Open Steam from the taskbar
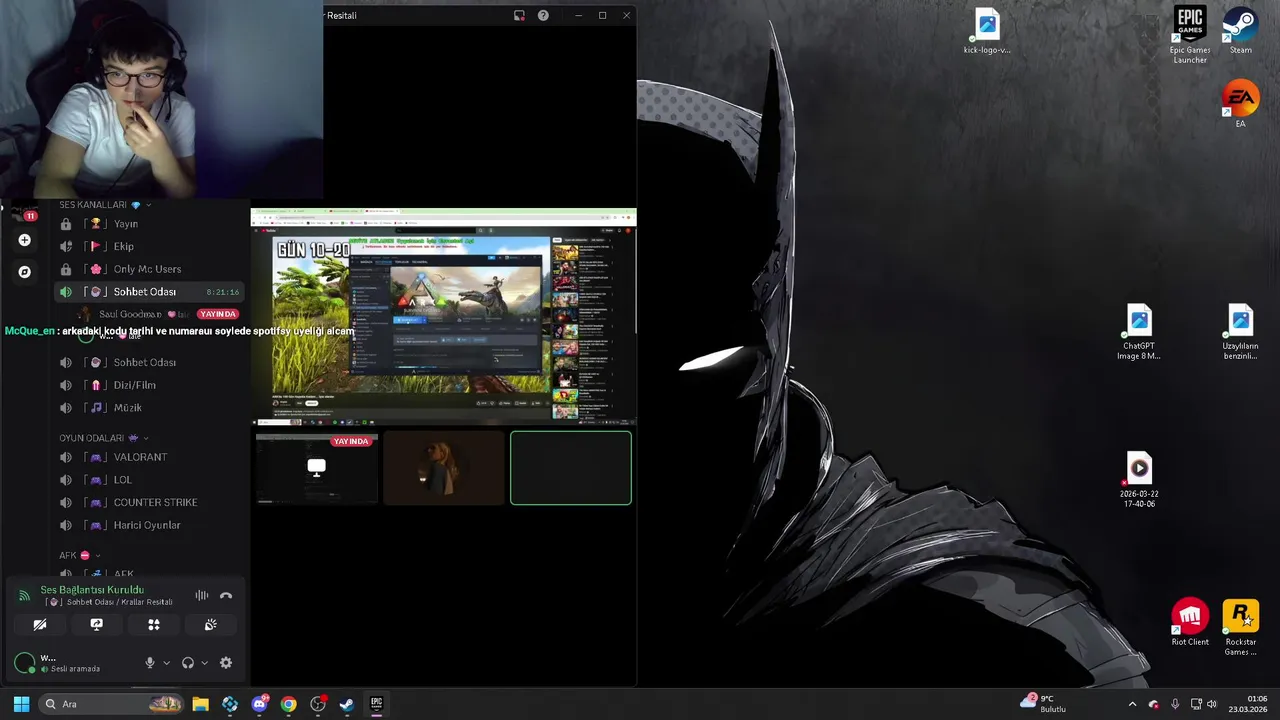Image resolution: width=1280 pixels, height=720 pixels. click(346, 704)
